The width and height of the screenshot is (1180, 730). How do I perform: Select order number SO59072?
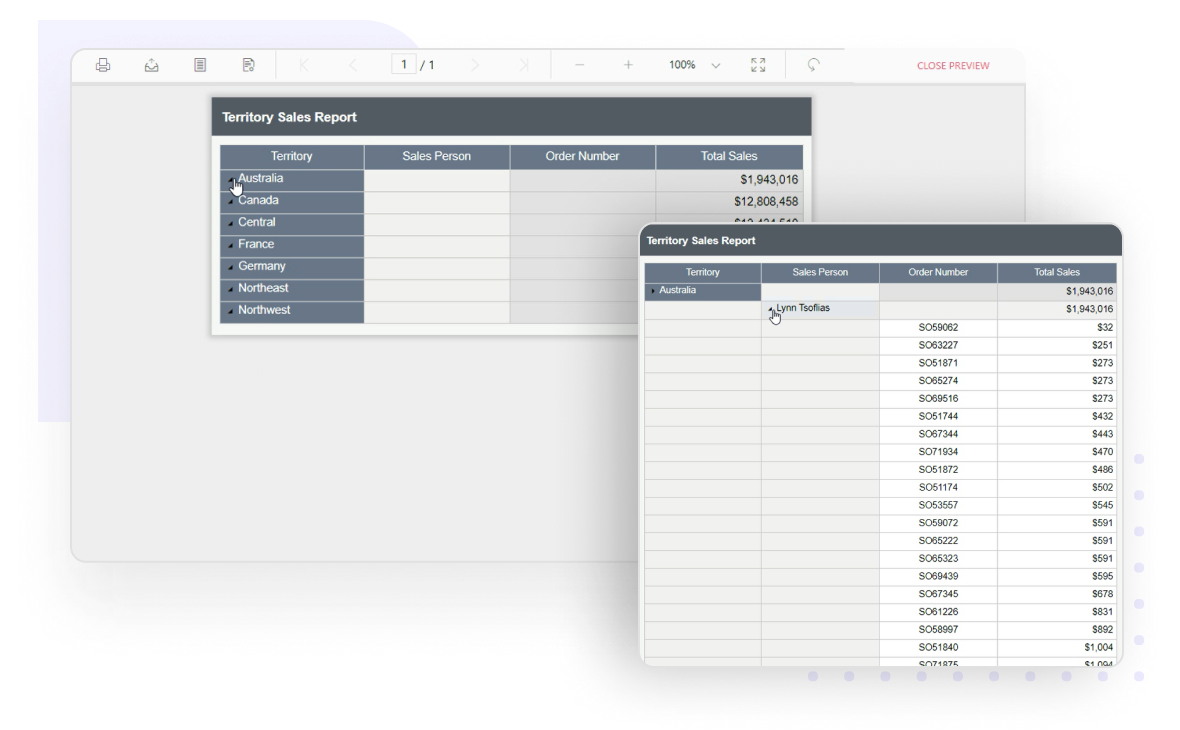click(938, 523)
